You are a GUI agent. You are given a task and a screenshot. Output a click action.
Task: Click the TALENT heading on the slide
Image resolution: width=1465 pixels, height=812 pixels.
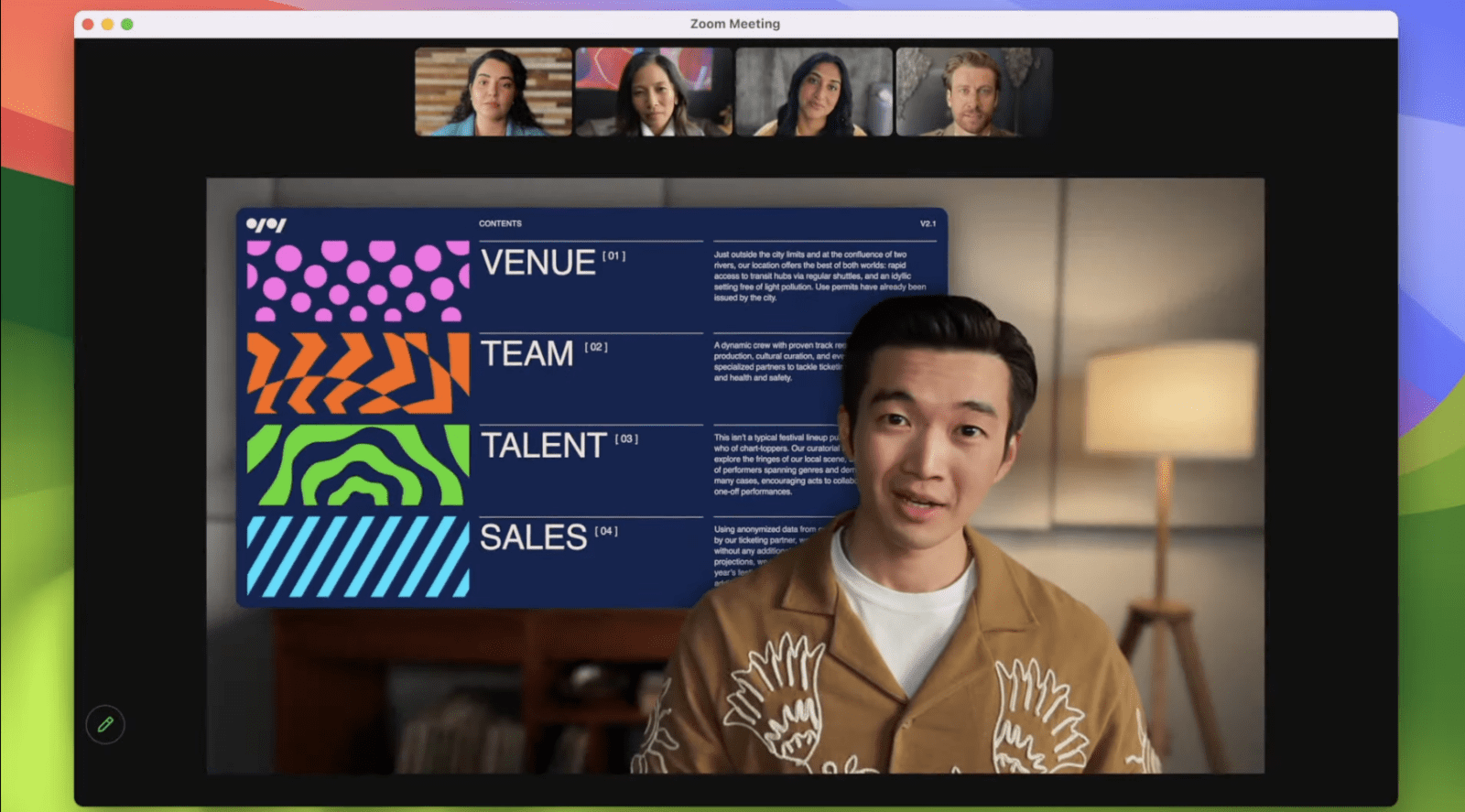click(544, 446)
